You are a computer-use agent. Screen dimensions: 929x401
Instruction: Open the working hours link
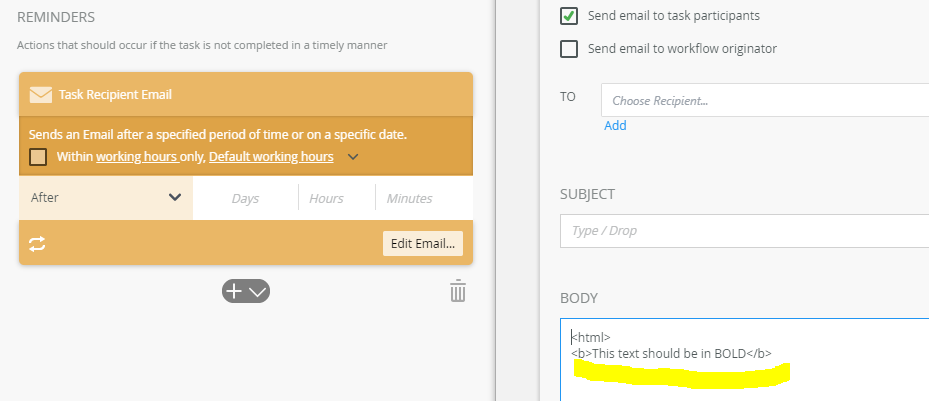click(x=137, y=157)
